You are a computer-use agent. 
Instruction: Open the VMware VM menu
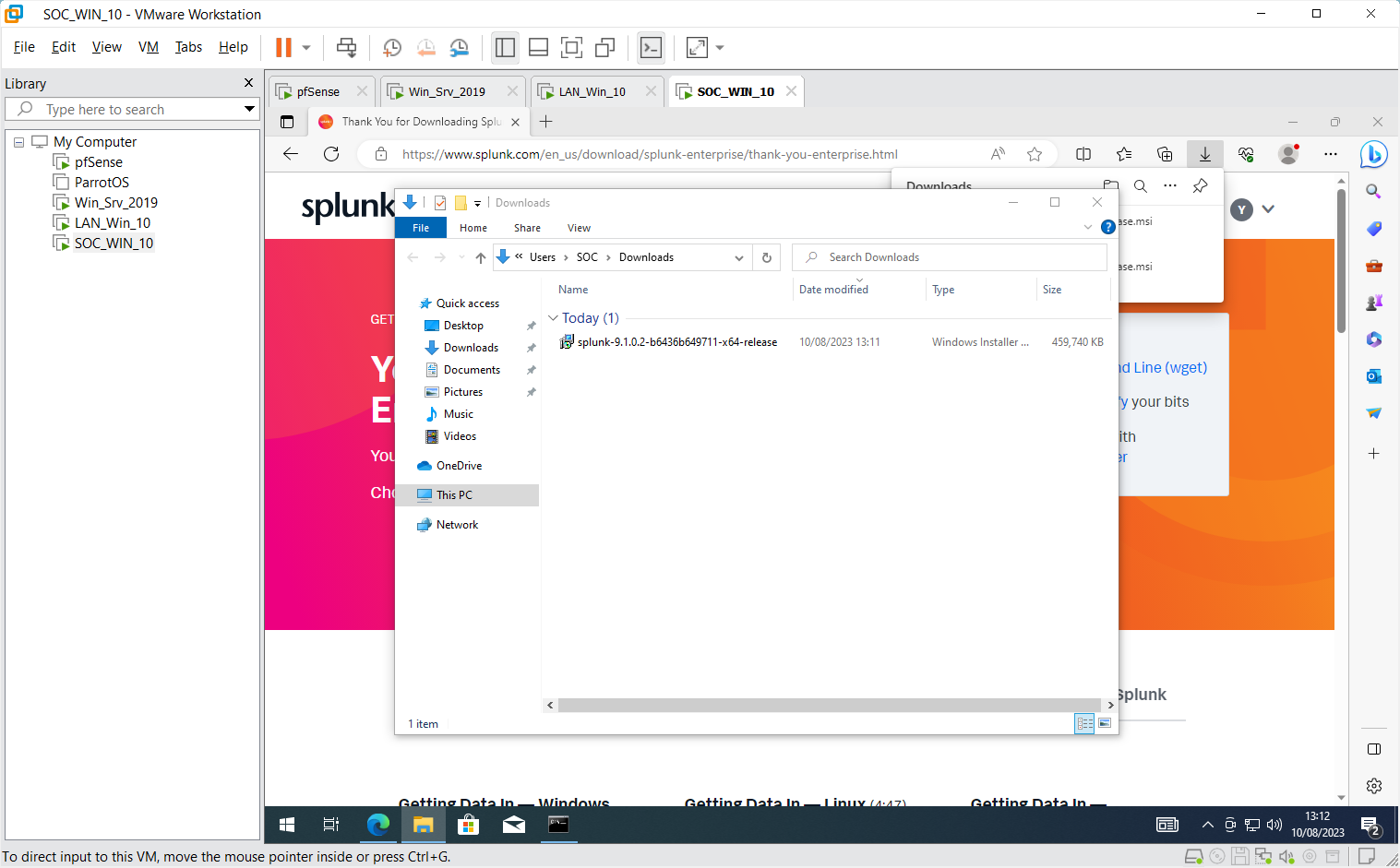(x=149, y=47)
